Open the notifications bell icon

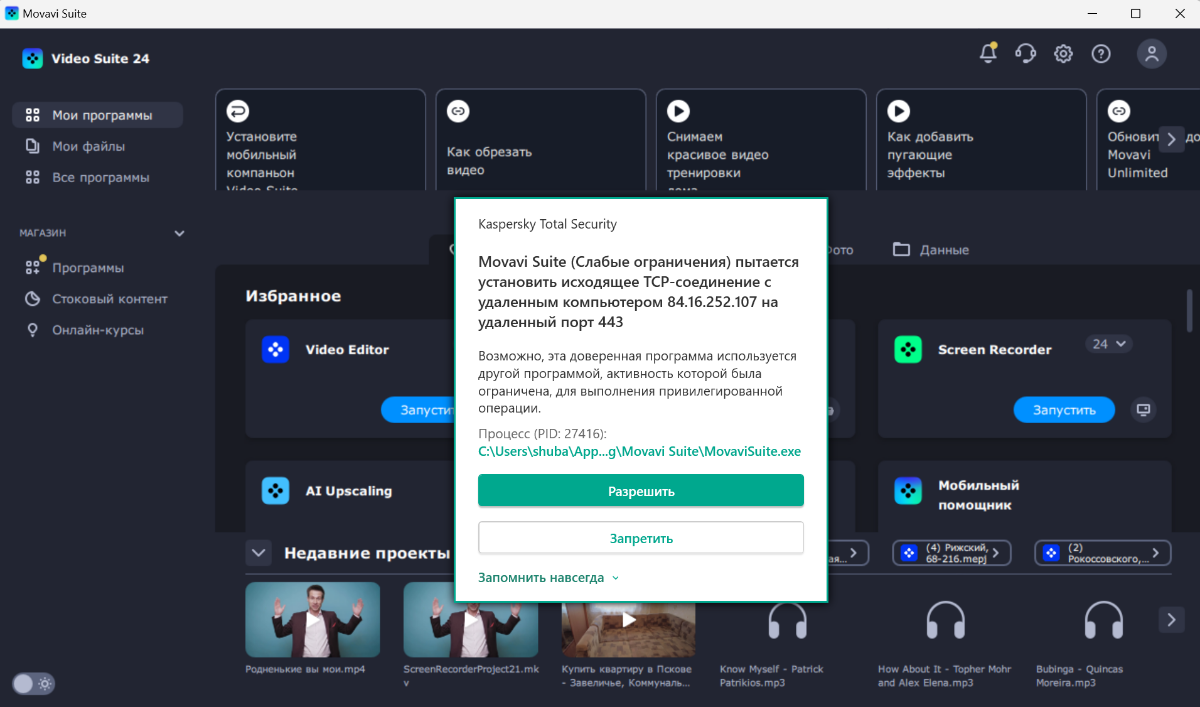pyautogui.click(x=988, y=53)
